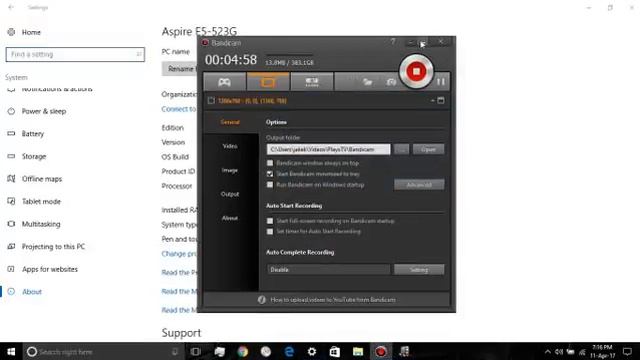Open Apps for websites settings

click(50, 269)
